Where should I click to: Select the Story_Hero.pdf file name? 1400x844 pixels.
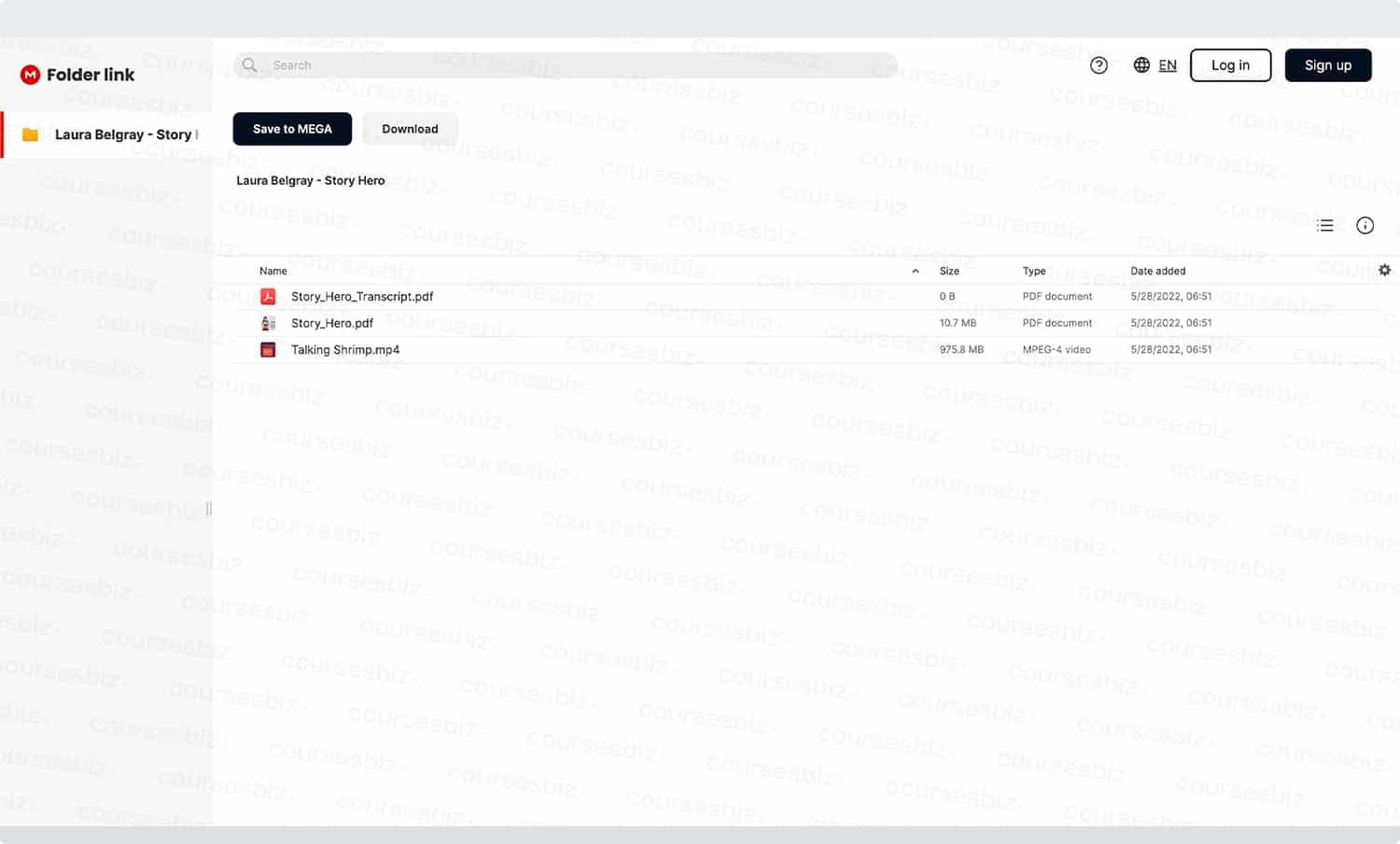332,323
